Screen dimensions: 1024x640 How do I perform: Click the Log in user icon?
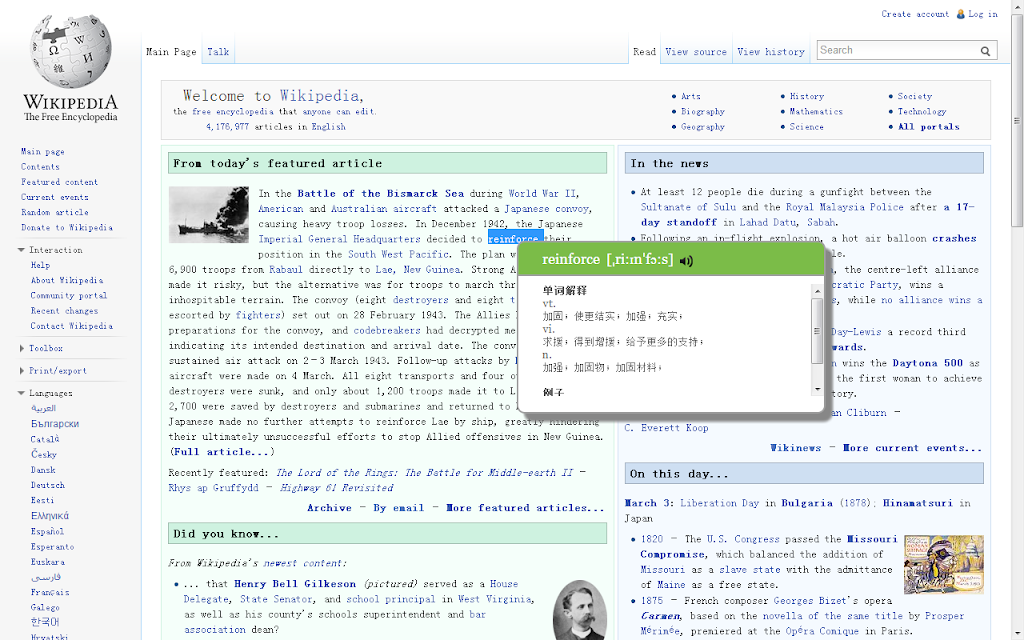click(x=960, y=14)
